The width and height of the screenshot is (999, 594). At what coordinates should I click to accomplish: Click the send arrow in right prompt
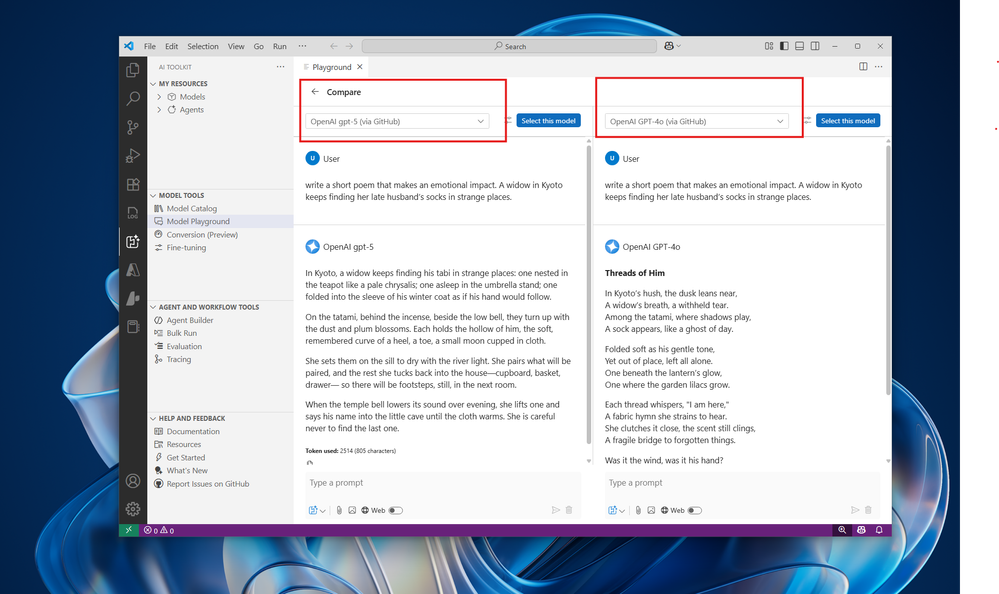(x=855, y=510)
